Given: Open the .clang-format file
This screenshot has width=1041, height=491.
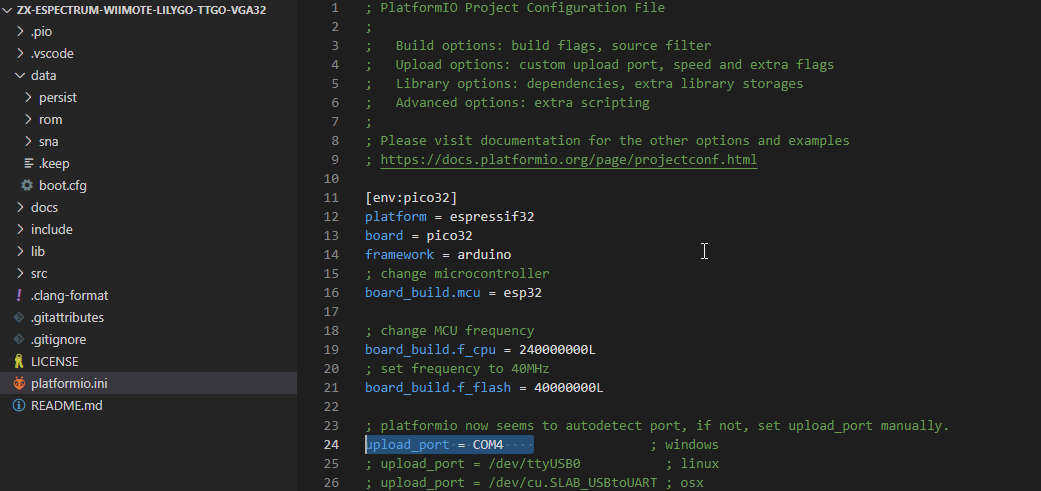Looking at the screenshot, I should pyautogui.click(x=70, y=295).
